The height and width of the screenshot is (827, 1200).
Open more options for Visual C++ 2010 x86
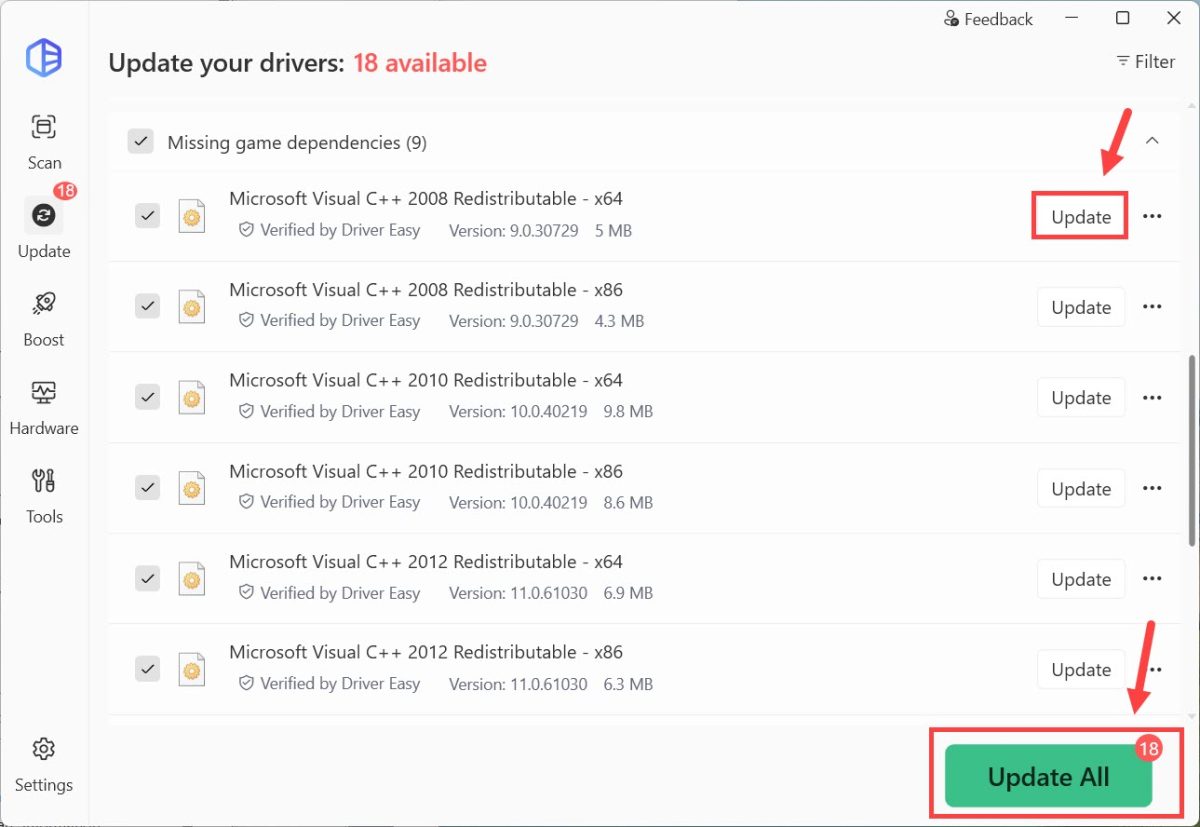coord(1152,488)
